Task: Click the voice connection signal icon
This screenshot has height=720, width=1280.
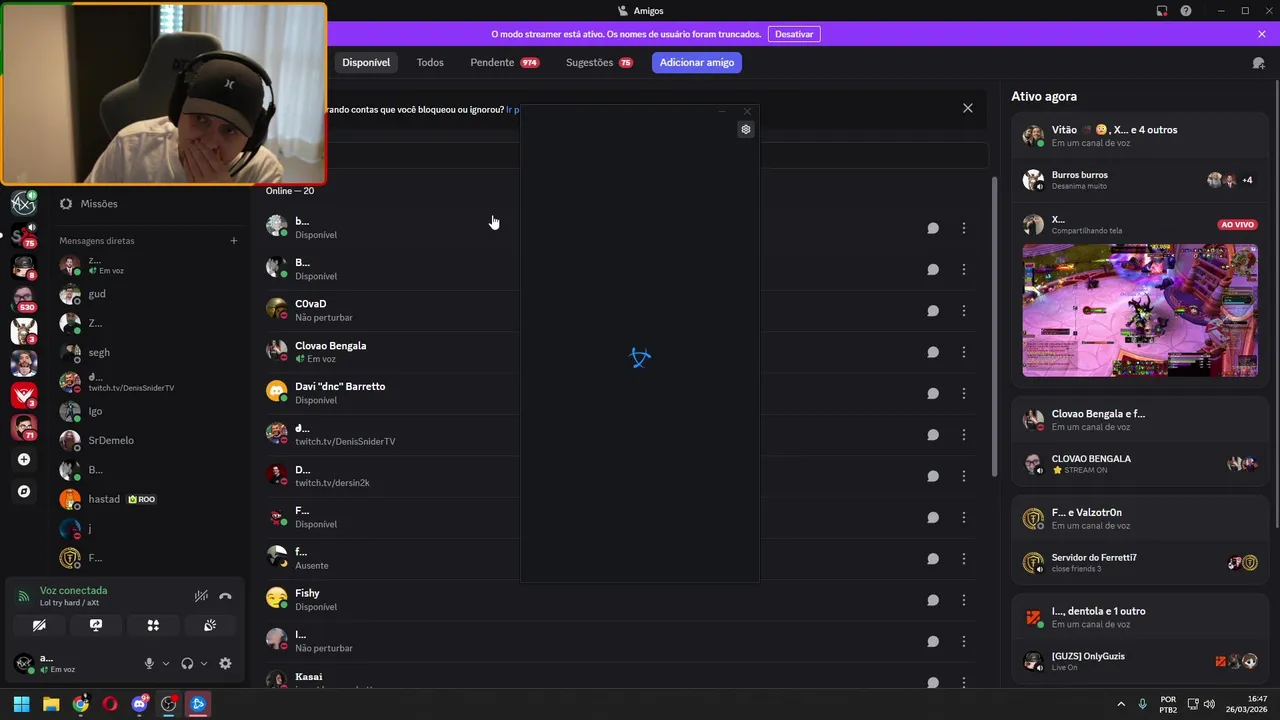Action: click(24, 596)
